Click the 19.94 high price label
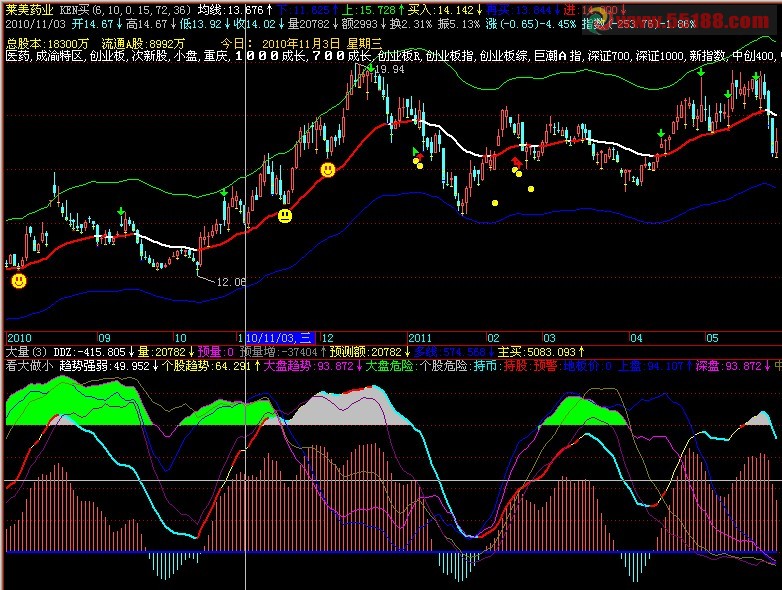The image size is (782, 590). [x=391, y=70]
